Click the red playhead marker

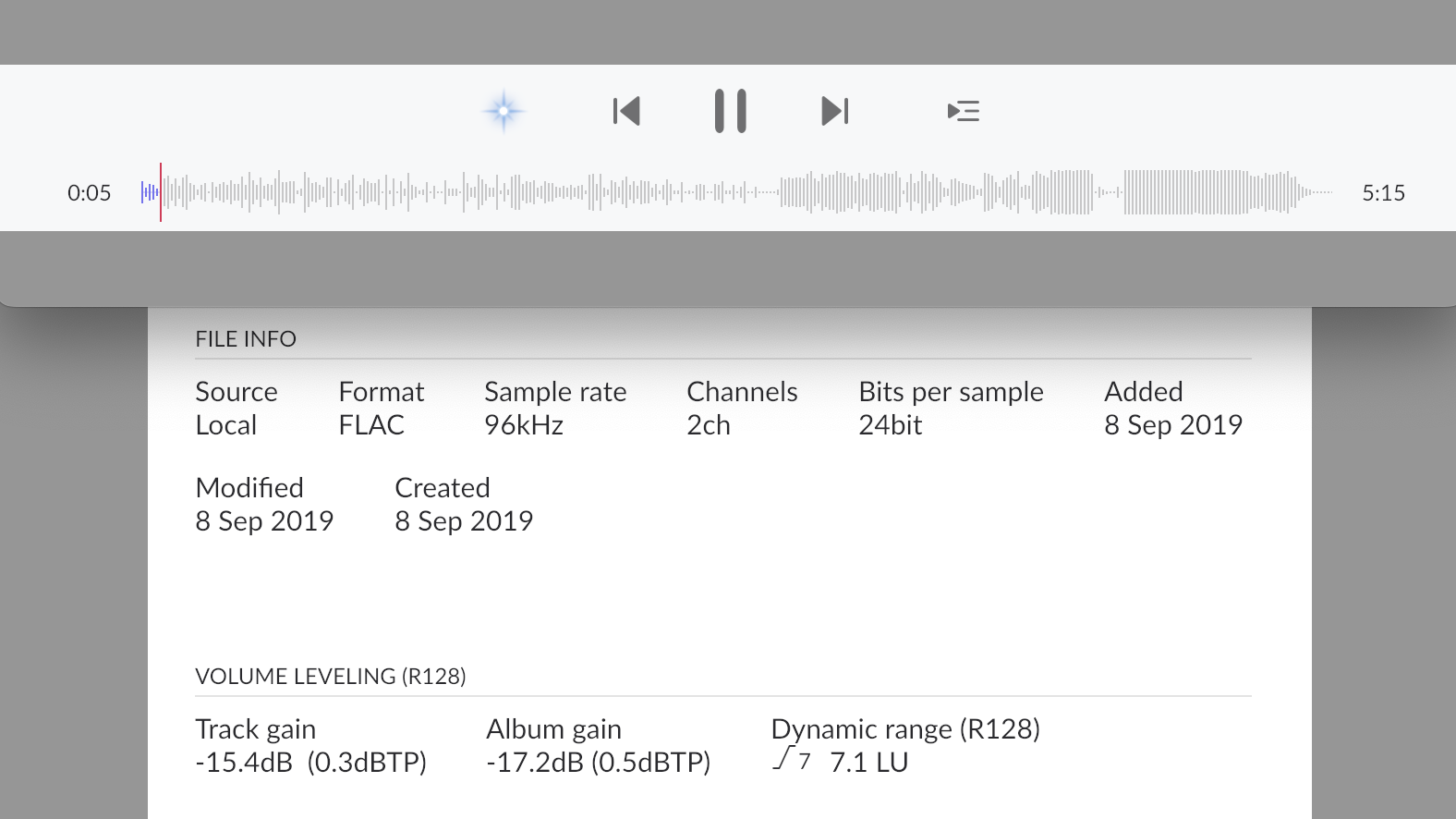tap(161, 192)
